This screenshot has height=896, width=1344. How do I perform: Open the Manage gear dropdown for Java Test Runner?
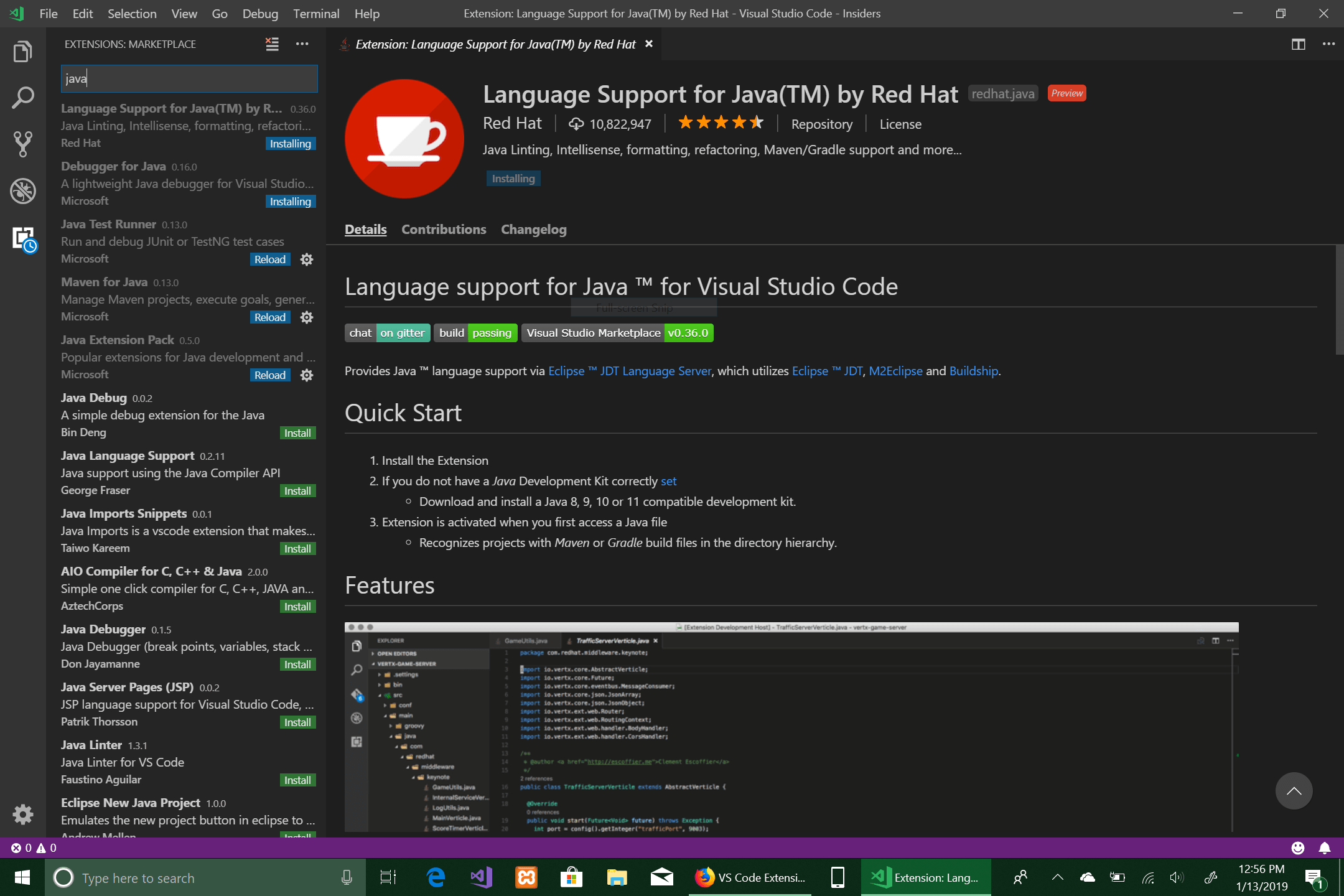[x=307, y=259]
